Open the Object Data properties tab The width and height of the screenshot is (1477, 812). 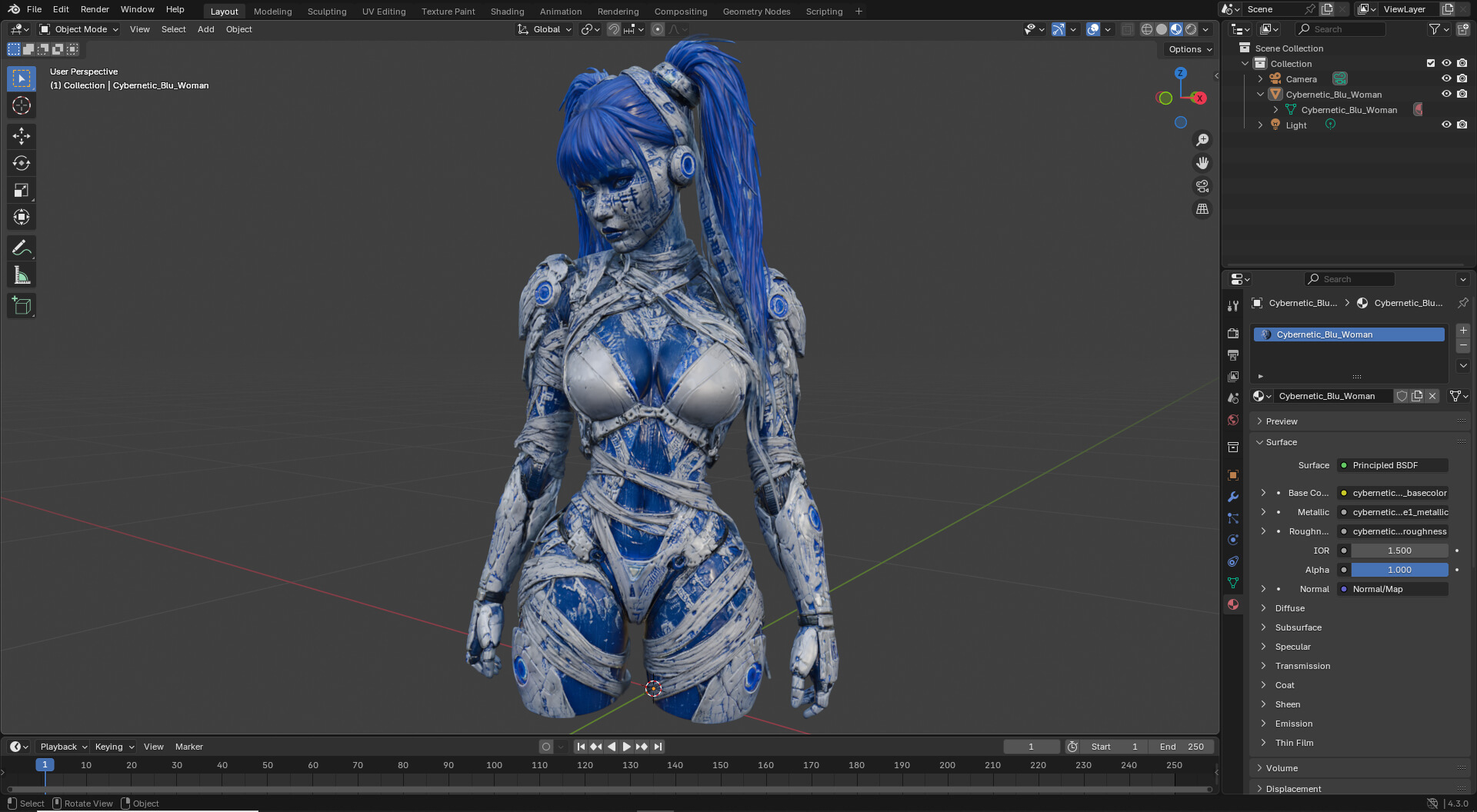point(1233,583)
